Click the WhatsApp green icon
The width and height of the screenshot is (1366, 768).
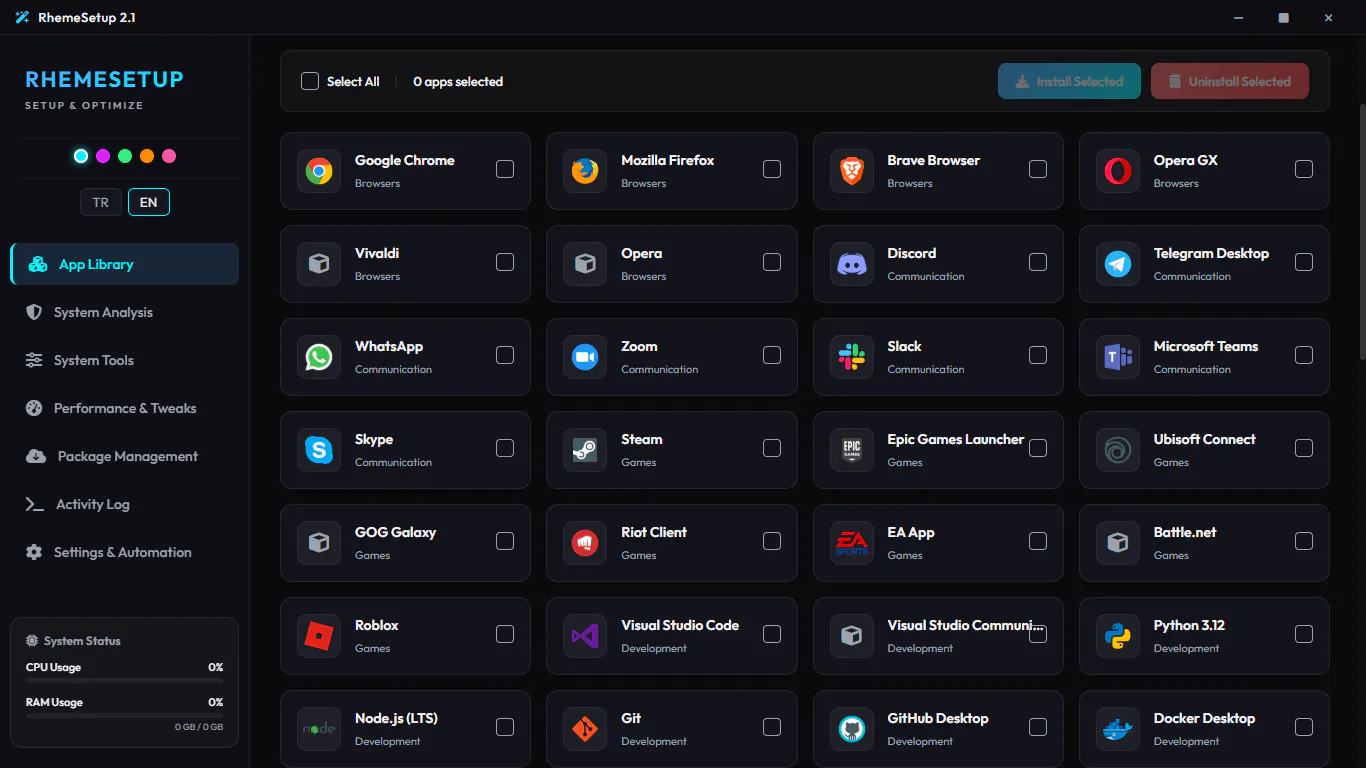[x=319, y=357]
